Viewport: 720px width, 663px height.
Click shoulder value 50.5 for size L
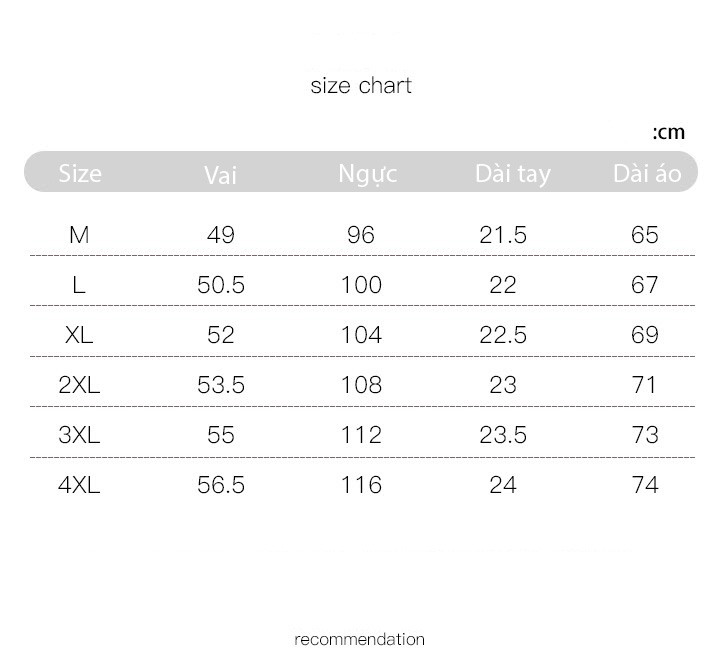(x=221, y=285)
